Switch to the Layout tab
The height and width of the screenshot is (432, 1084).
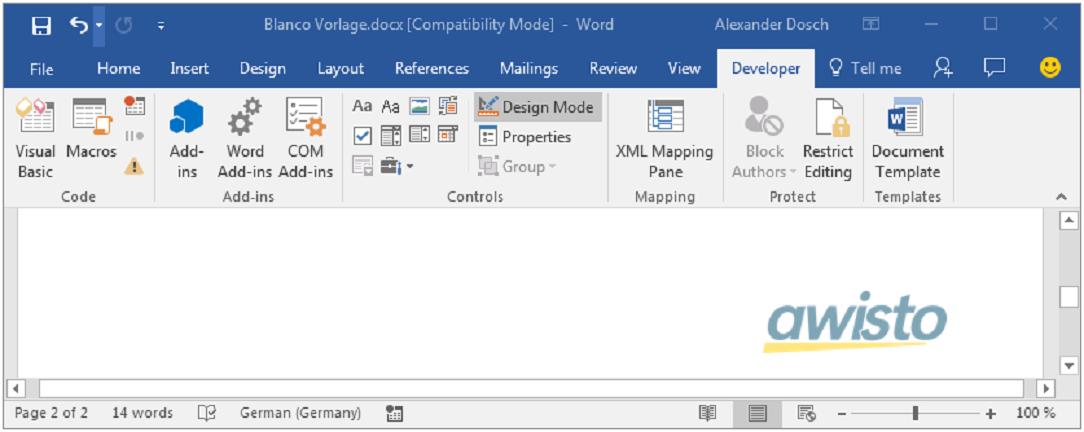pos(340,68)
